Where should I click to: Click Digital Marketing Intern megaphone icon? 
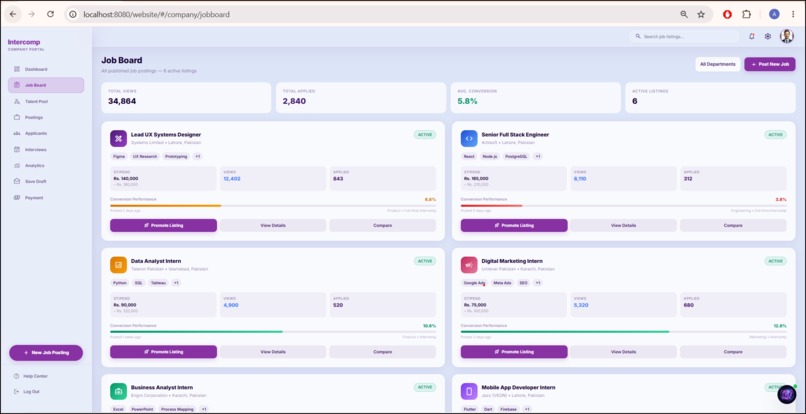[469, 265]
